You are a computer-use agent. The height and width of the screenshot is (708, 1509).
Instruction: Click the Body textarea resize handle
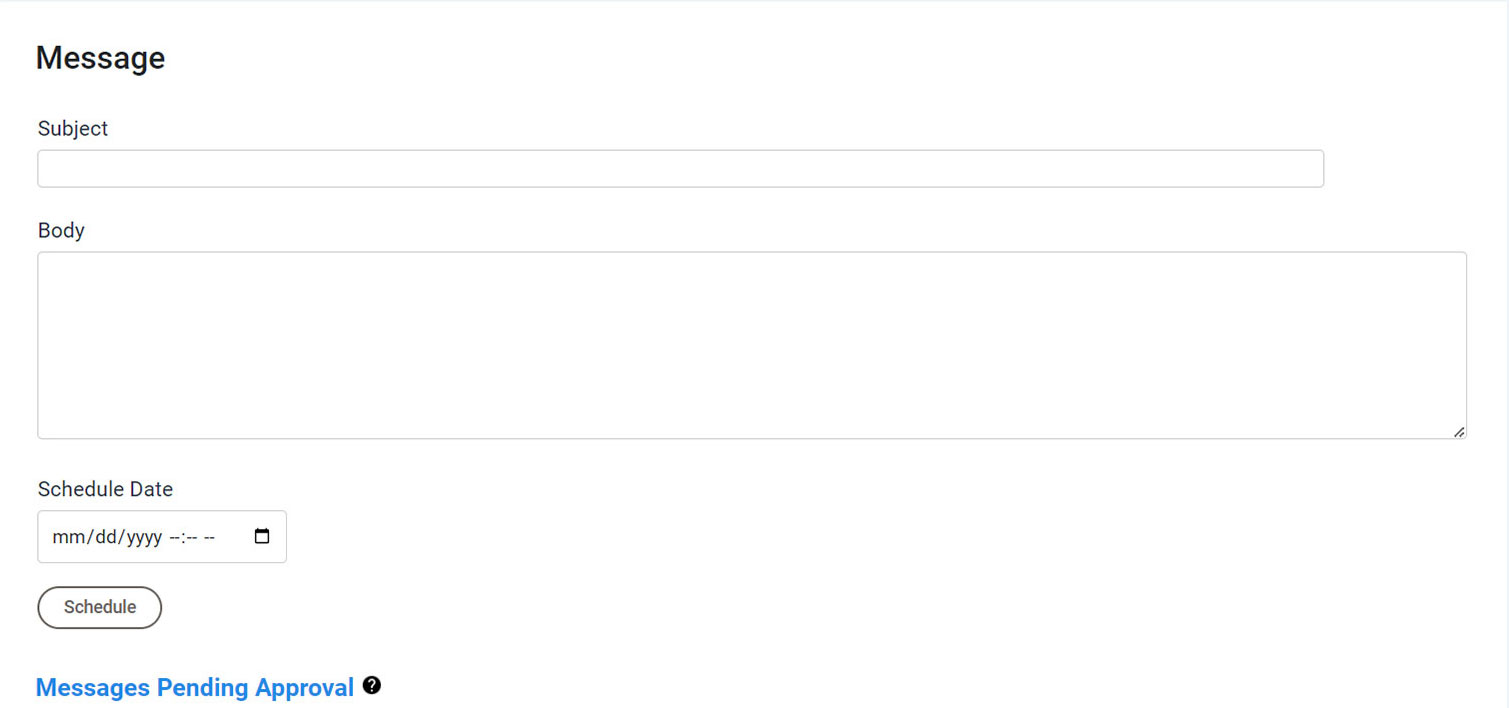1458,431
